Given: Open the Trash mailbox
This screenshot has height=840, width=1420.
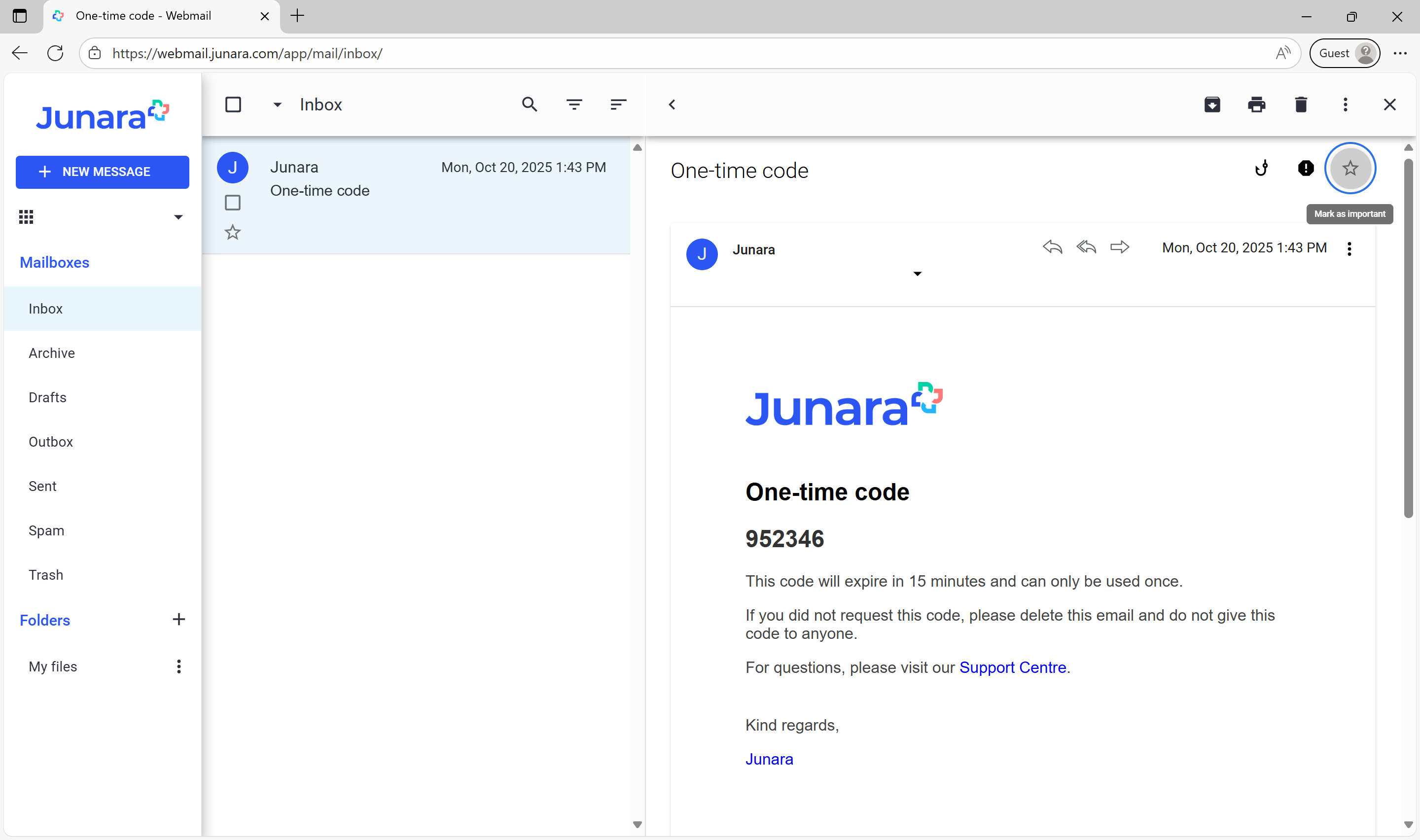Looking at the screenshot, I should 103,575.
